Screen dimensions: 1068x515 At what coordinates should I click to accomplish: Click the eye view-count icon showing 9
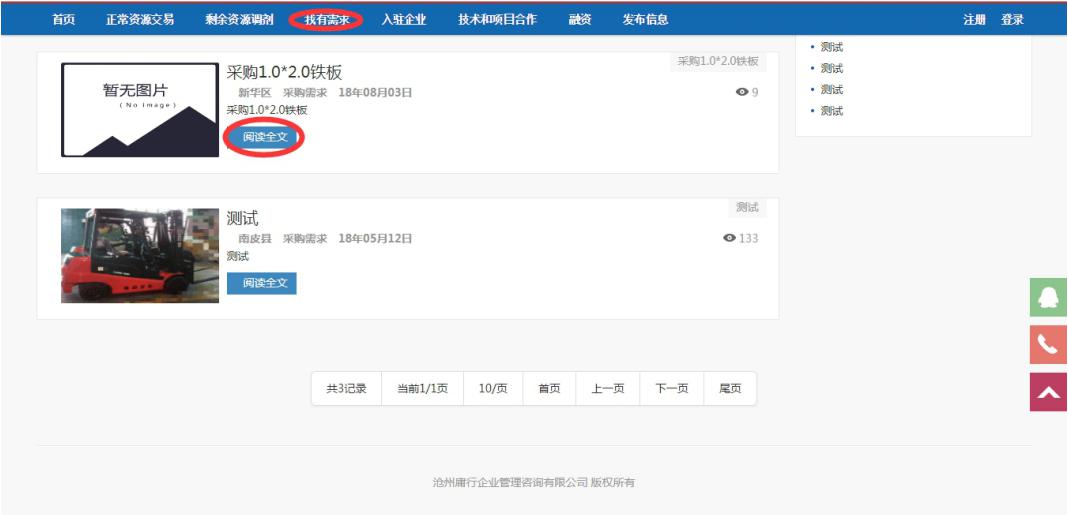(741, 92)
